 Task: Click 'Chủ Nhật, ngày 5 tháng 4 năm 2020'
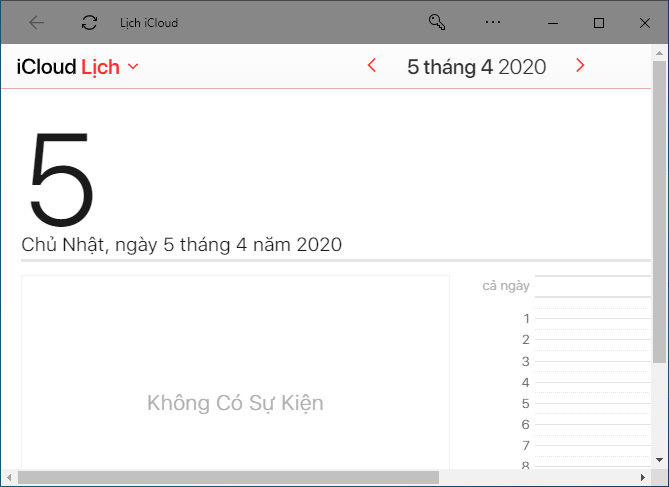(x=181, y=245)
